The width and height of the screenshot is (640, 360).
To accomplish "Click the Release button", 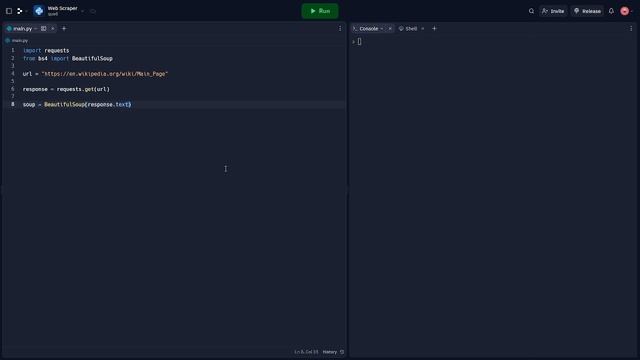I will pos(587,11).
